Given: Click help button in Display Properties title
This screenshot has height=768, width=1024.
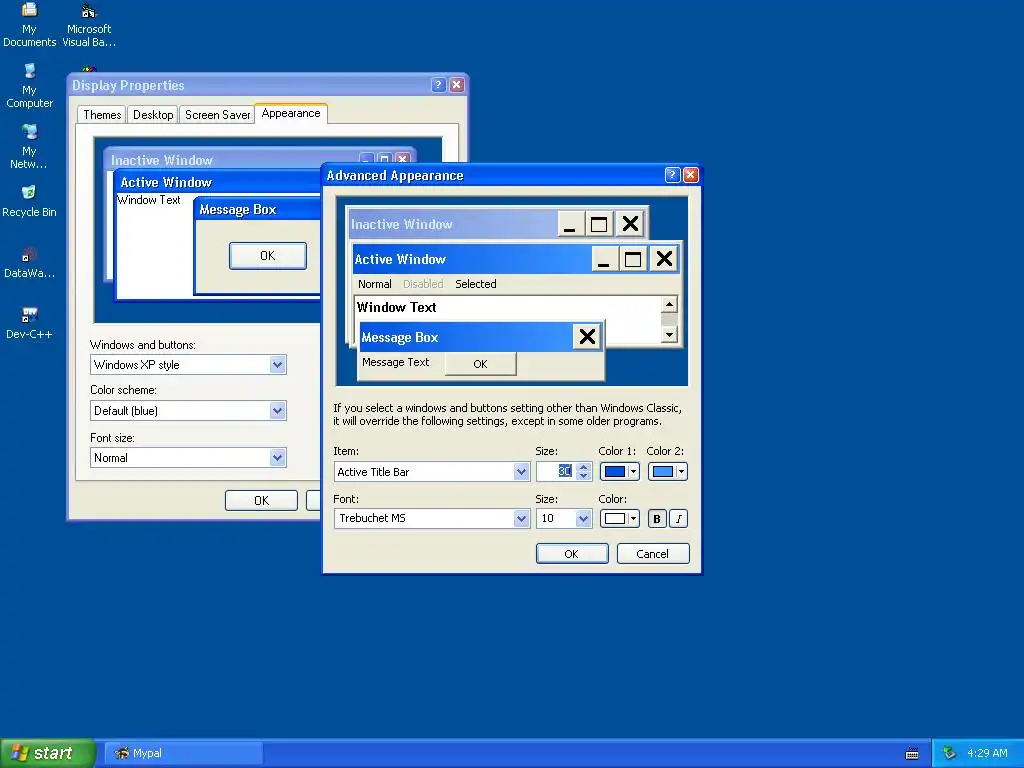Looking at the screenshot, I should pos(439,85).
